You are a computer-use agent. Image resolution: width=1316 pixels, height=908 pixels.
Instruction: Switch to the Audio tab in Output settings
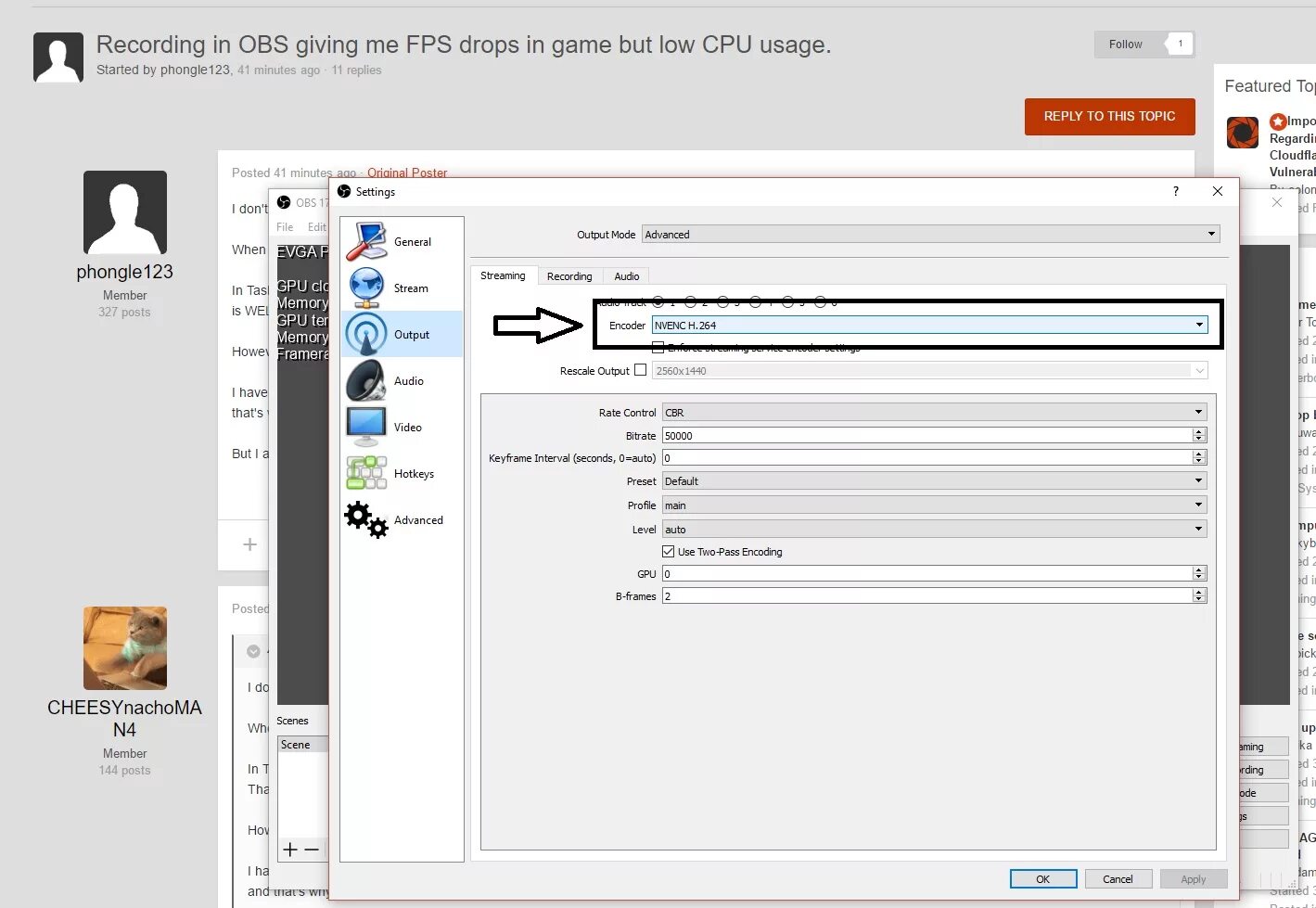tap(627, 276)
